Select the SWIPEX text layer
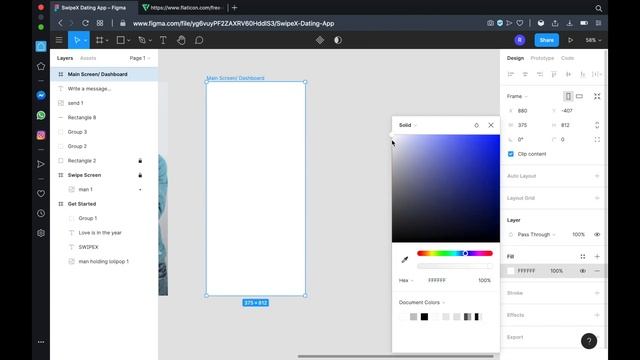The image size is (640, 360). point(104,247)
